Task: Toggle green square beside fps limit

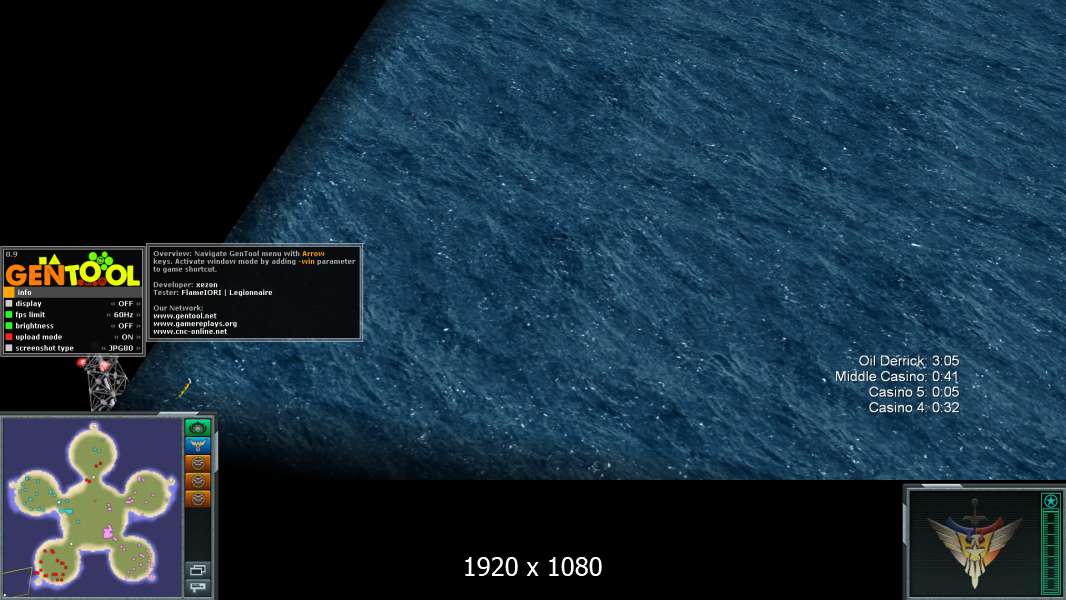Action: (9, 315)
